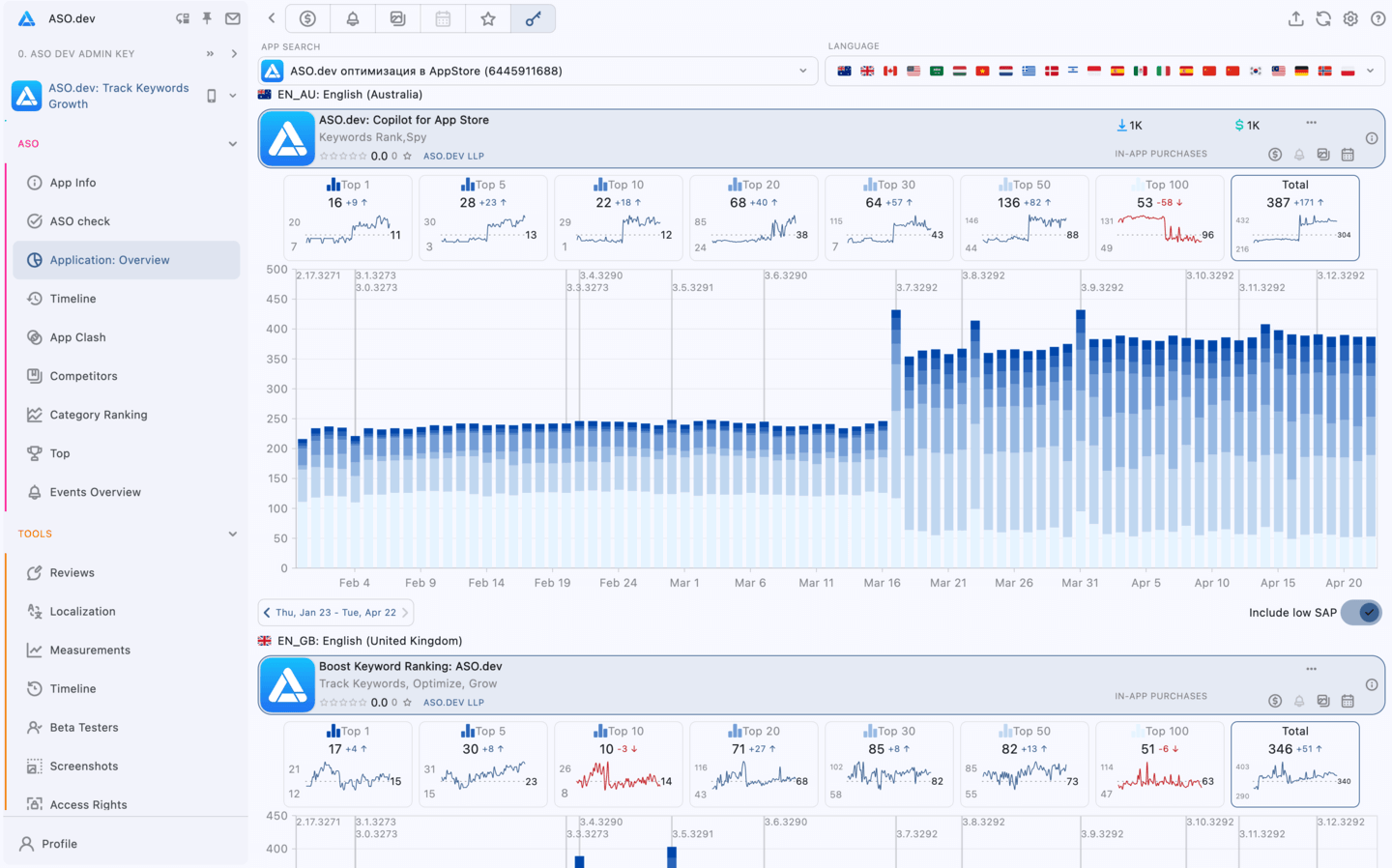The image size is (1392, 868).
Task: Open the settings gear at top right
Action: [1350, 17]
